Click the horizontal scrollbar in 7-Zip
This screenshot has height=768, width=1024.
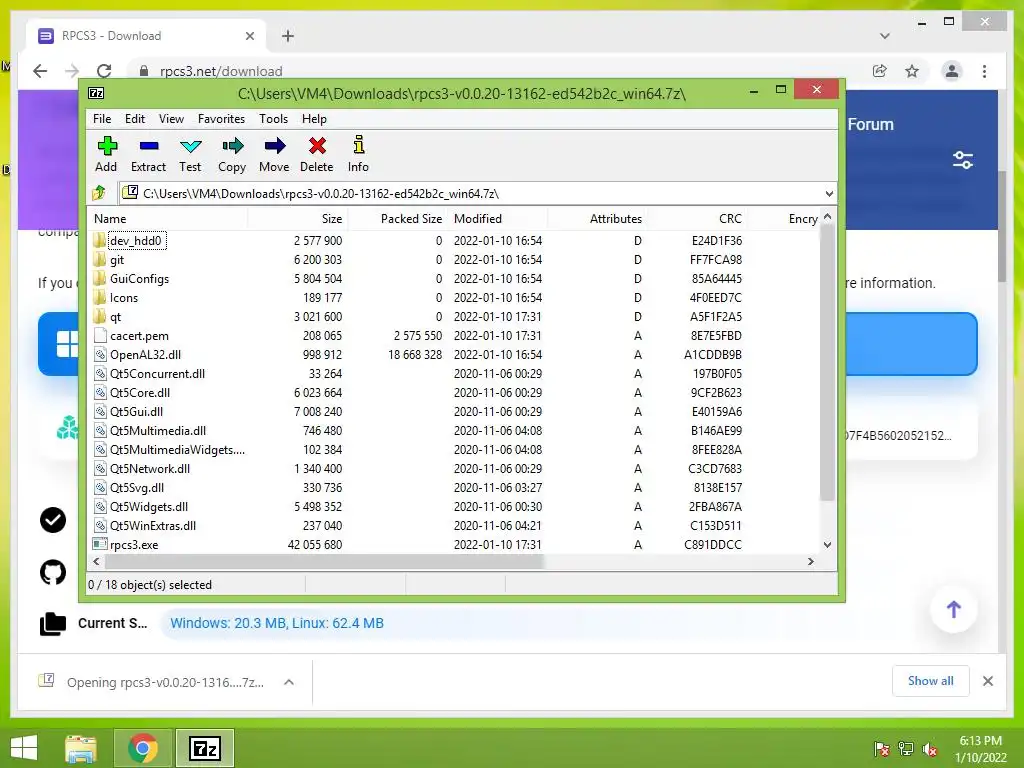(324, 561)
